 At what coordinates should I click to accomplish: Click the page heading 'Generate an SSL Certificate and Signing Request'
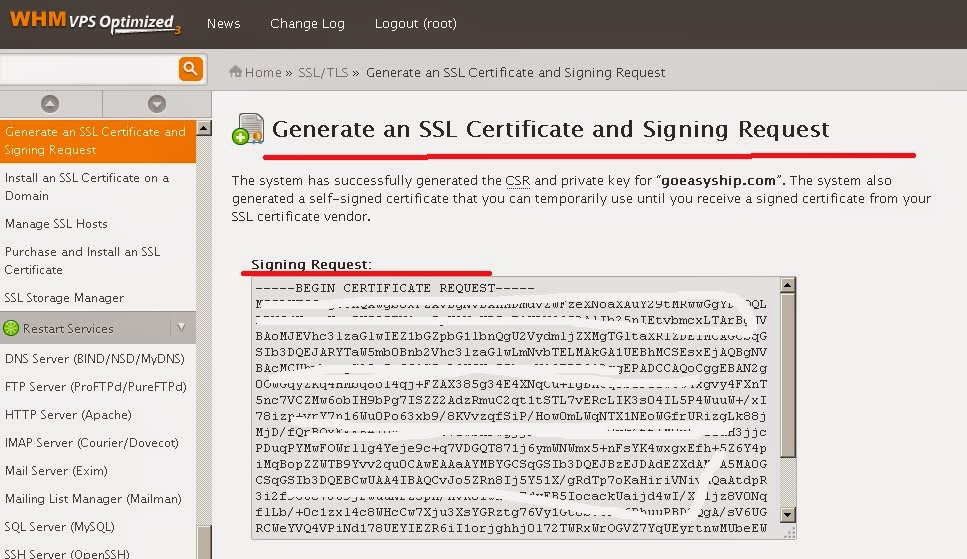[550, 129]
